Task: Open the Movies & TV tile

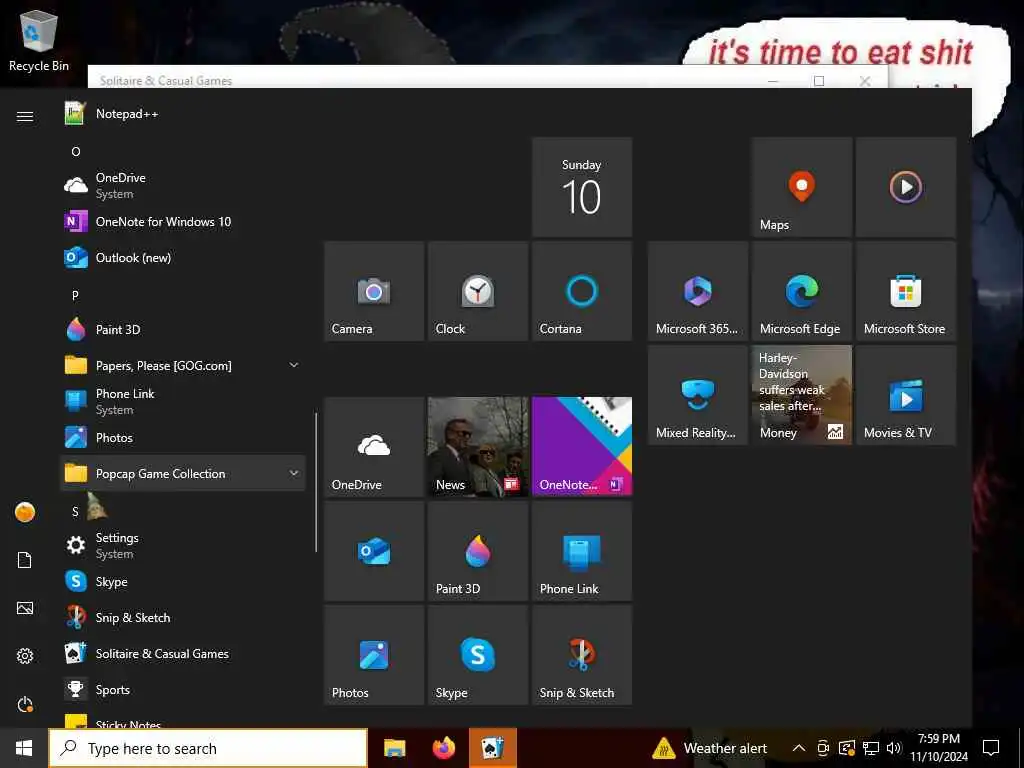Action: coord(906,395)
